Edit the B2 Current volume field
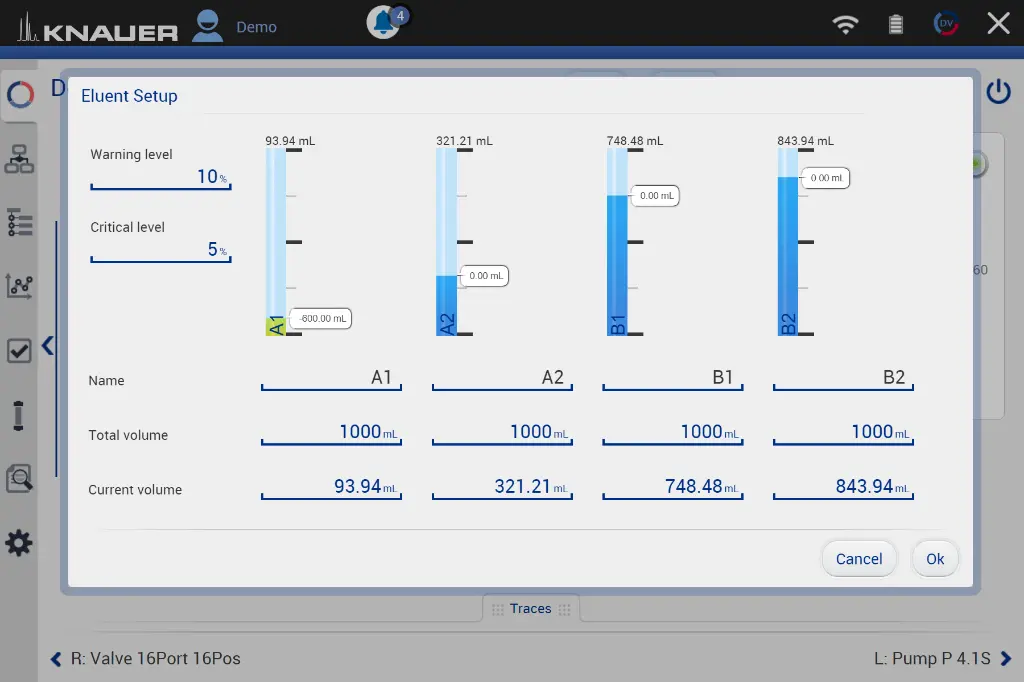 (843, 487)
